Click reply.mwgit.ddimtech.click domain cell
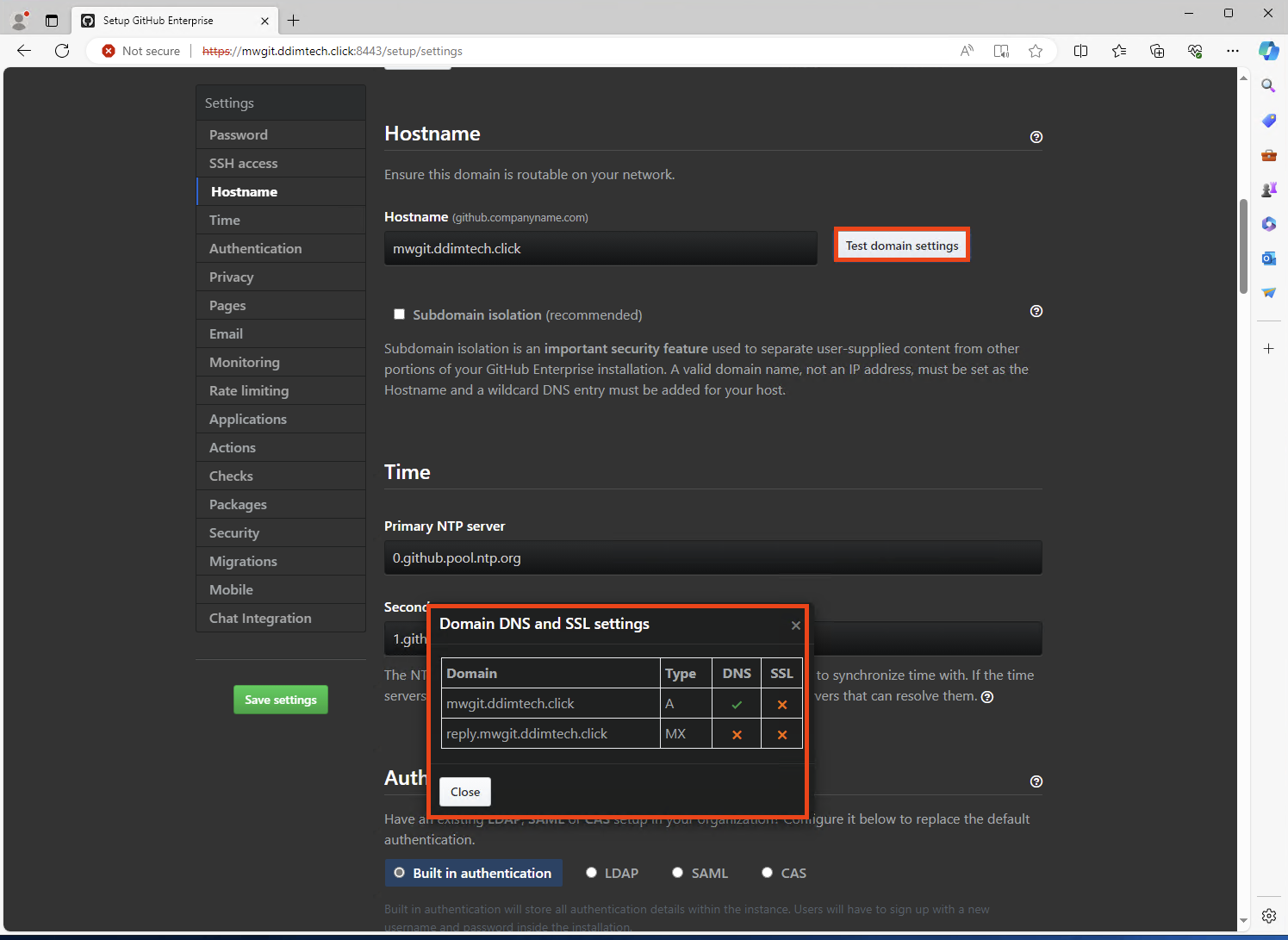The image size is (1288, 940). click(551, 734)
